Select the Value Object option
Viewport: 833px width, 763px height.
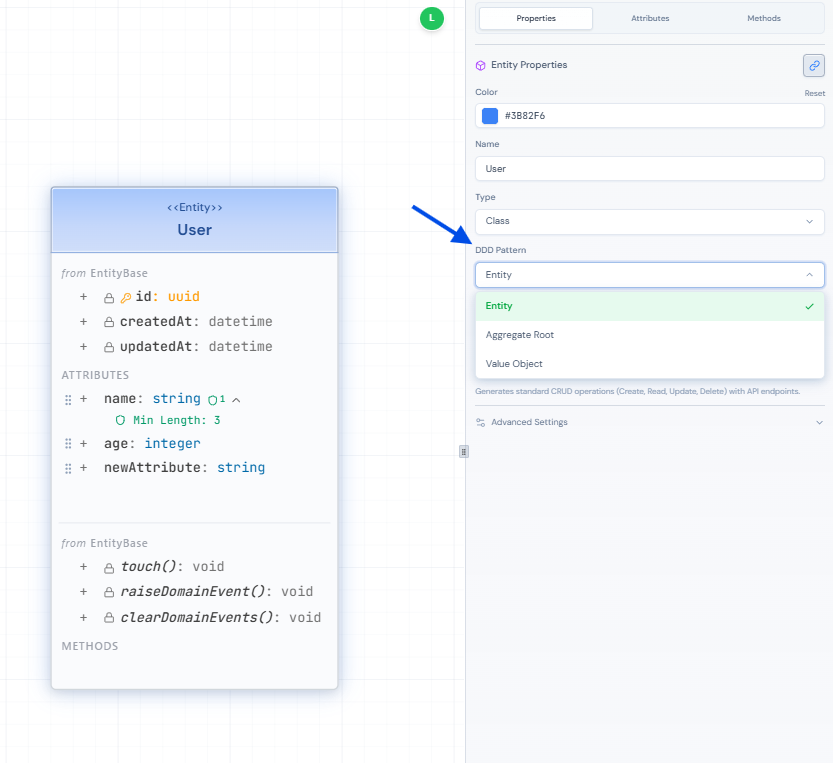click(x=514, y=364)
